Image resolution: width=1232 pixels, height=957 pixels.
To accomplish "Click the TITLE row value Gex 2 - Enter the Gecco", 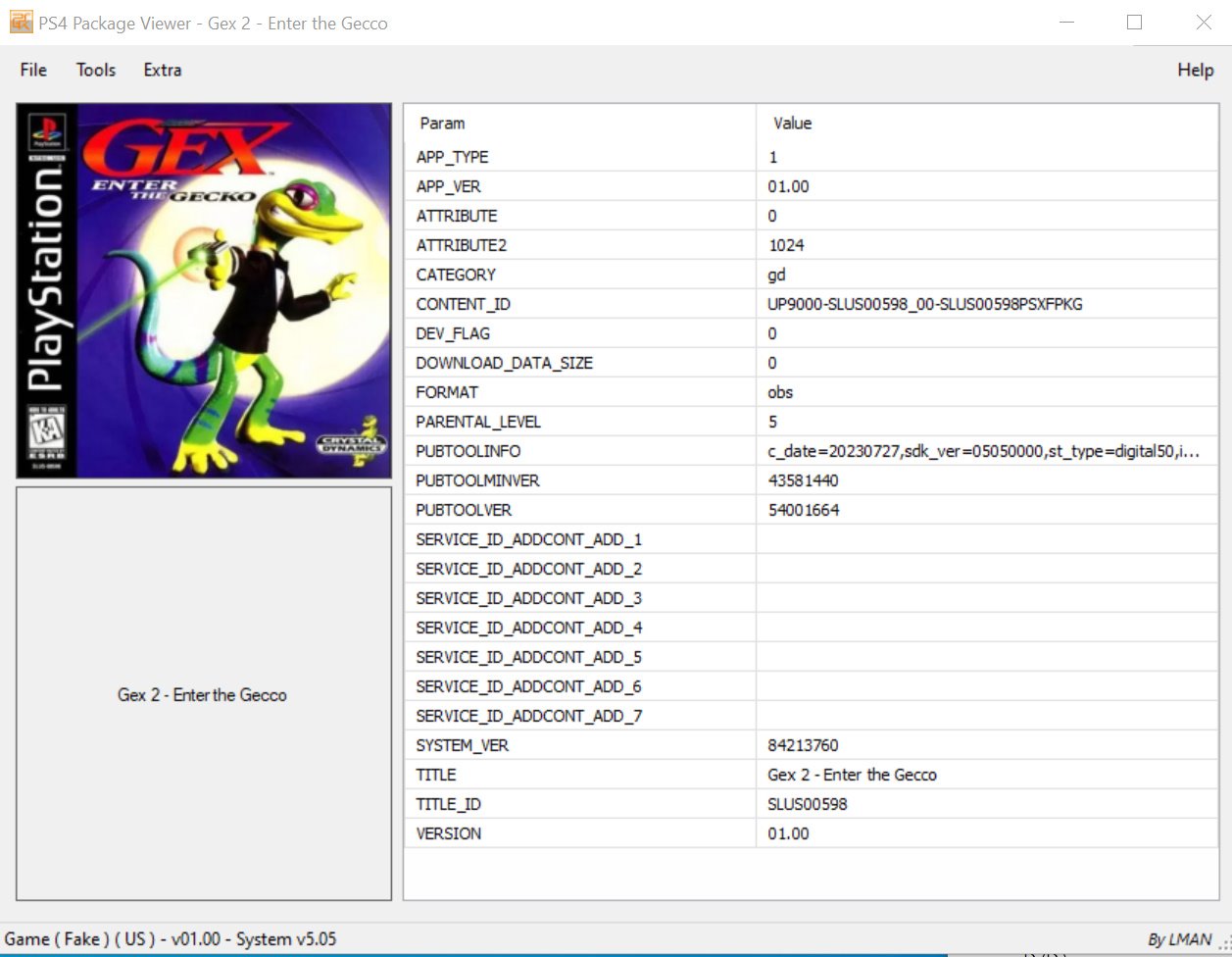I will coord(852,775).
